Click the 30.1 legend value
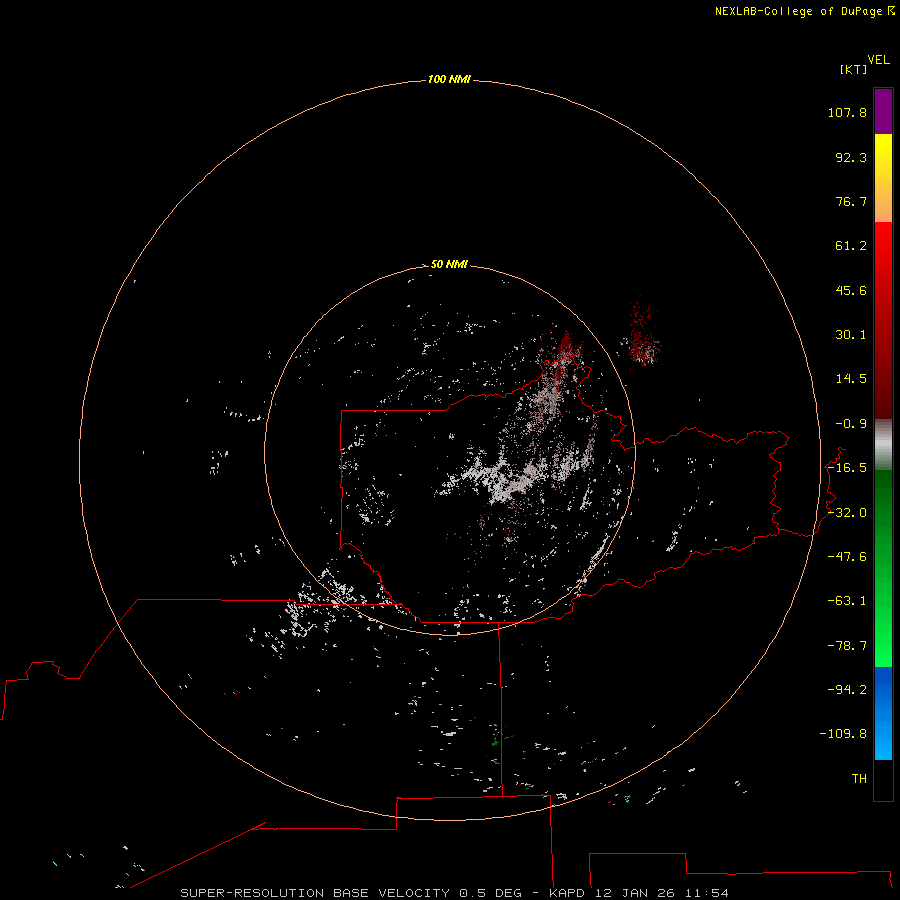The width and height of the screenshot is (900, 900). pyautogui.click(x=851, y=335)
